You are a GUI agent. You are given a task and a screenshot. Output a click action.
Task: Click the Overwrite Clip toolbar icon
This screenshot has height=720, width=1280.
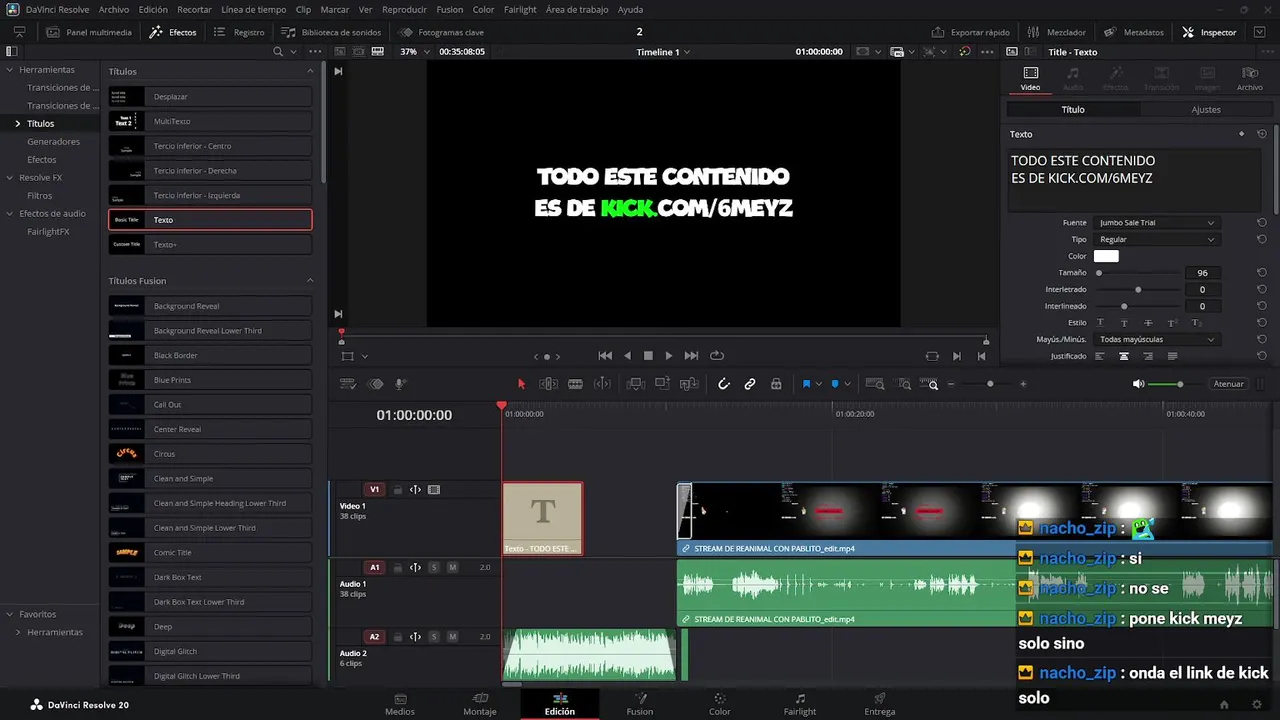click(662, 384)
